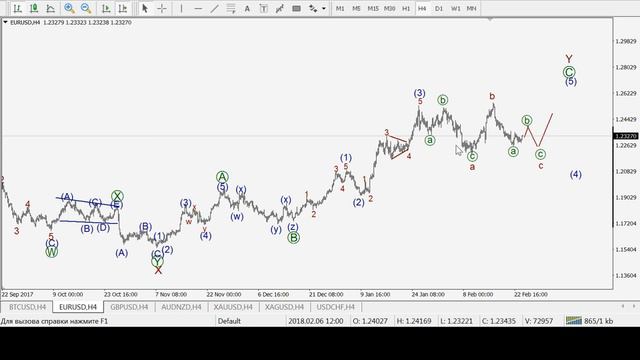Click the 1.29829 price scale label
This screenshot has width=640, height=360.
pos(626,41)
